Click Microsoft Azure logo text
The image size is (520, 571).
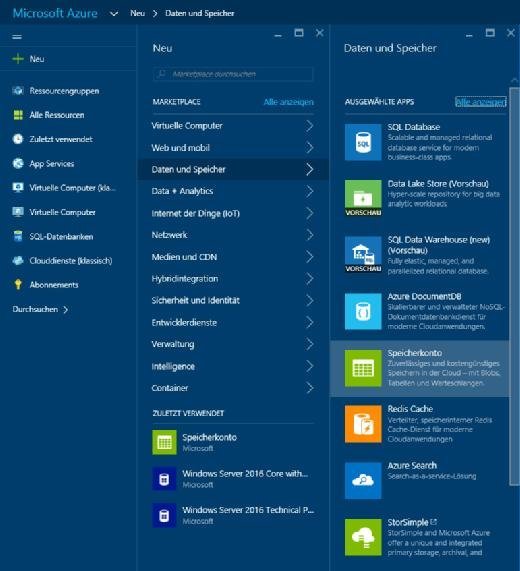[55, 13]
